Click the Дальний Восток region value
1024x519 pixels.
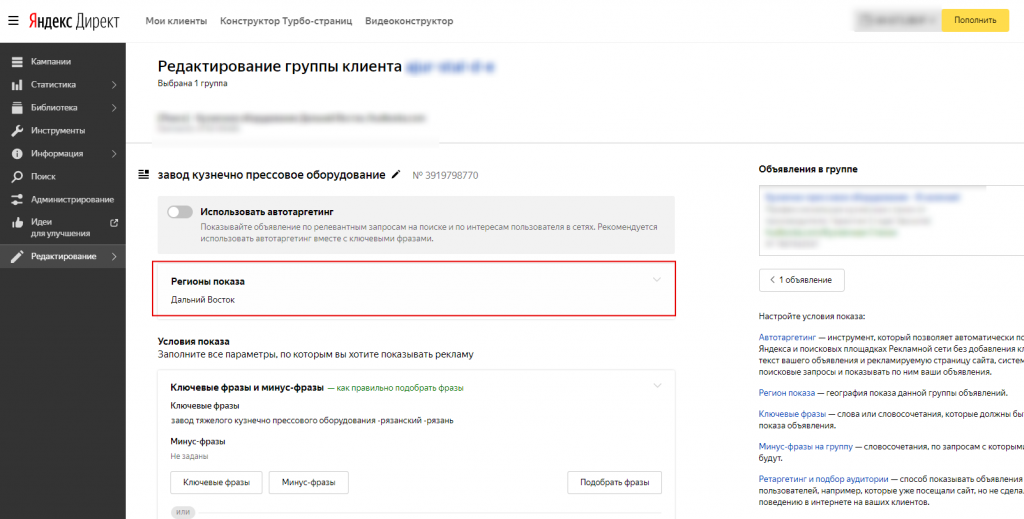[202, 300]
